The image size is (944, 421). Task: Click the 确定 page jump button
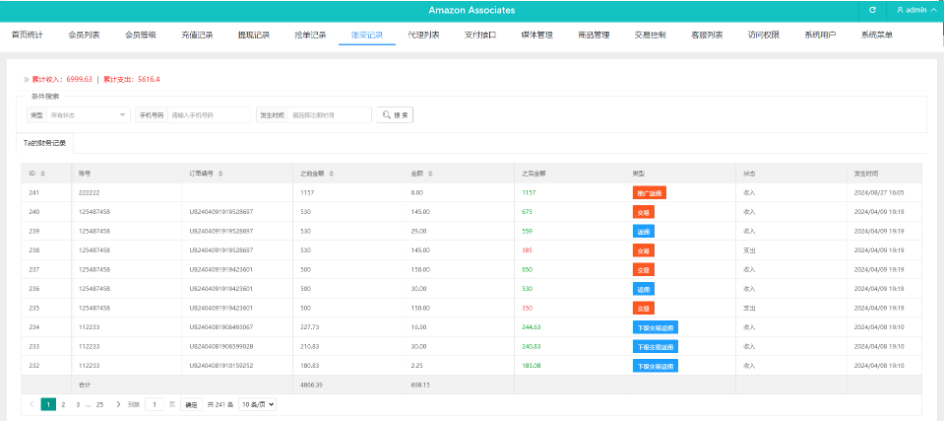click(191, 405)
